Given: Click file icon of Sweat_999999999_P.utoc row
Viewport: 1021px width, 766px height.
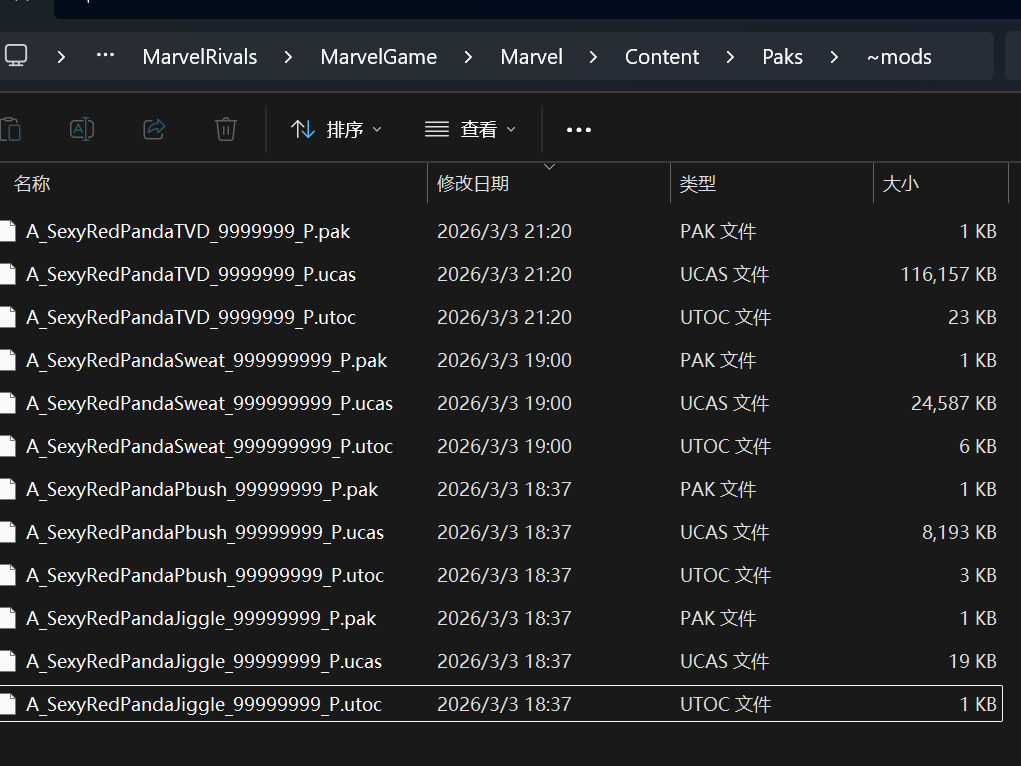Looking at the screenshot, I should pyautogui.click(x=7, y=446).
